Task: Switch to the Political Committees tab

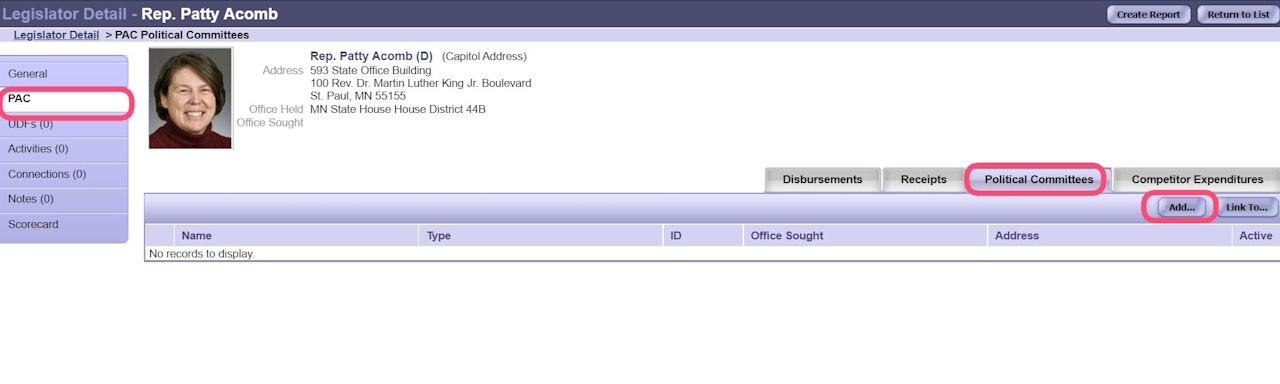Action: coord(1038,180)
